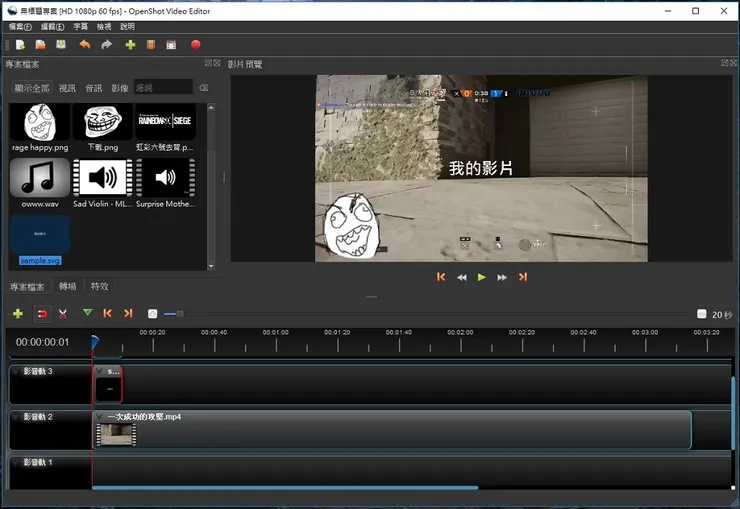Click the red Export Video button
The width and height of the screenshot is (740, 509).
tap(196, 45)
